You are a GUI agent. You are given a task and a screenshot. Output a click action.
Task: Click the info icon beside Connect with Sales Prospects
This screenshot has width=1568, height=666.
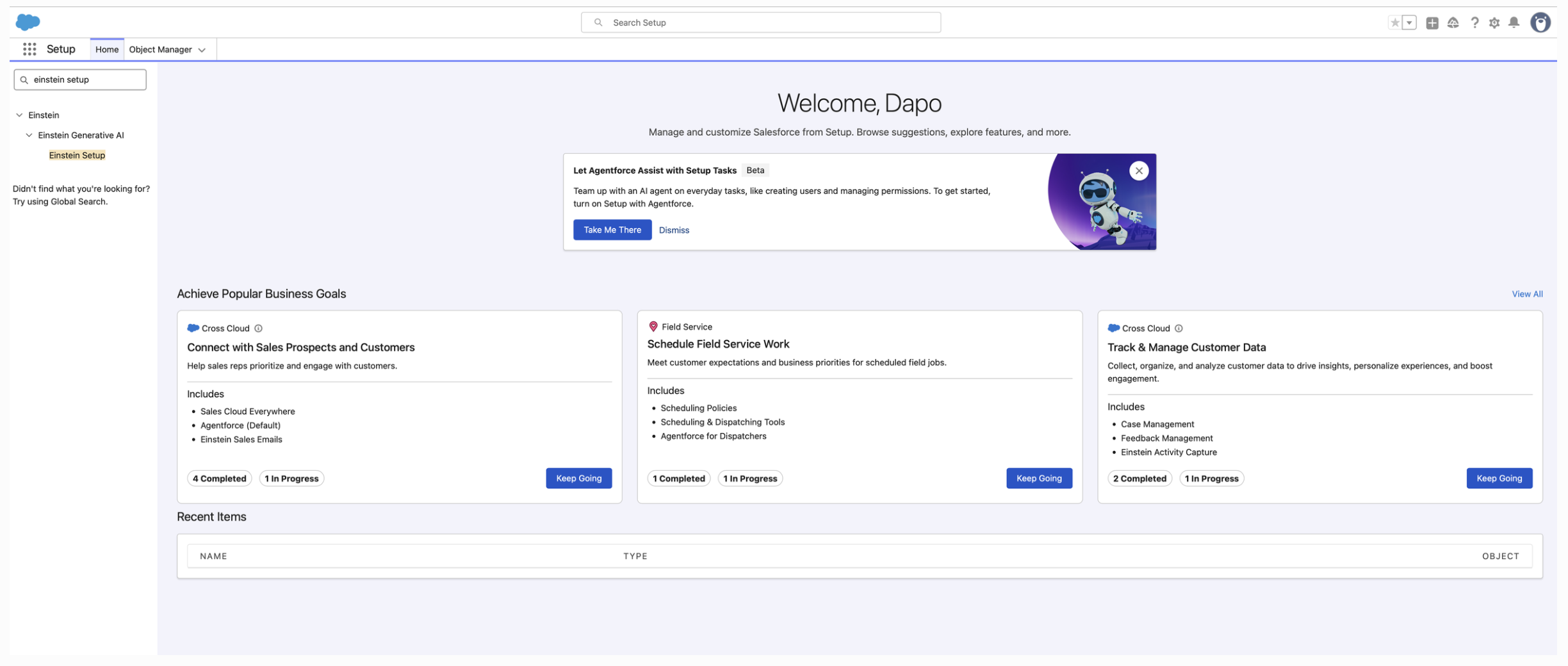[x=258, y=329]
